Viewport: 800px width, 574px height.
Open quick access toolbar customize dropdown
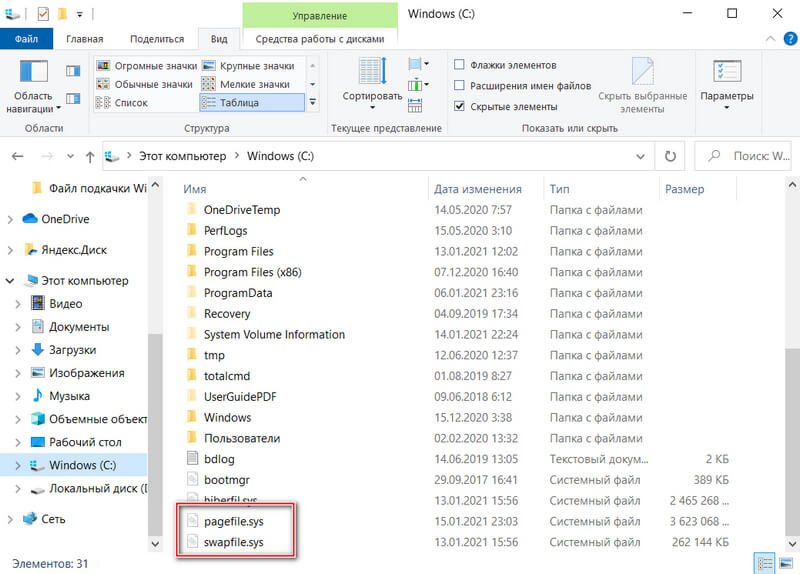[x=80, y=14]
